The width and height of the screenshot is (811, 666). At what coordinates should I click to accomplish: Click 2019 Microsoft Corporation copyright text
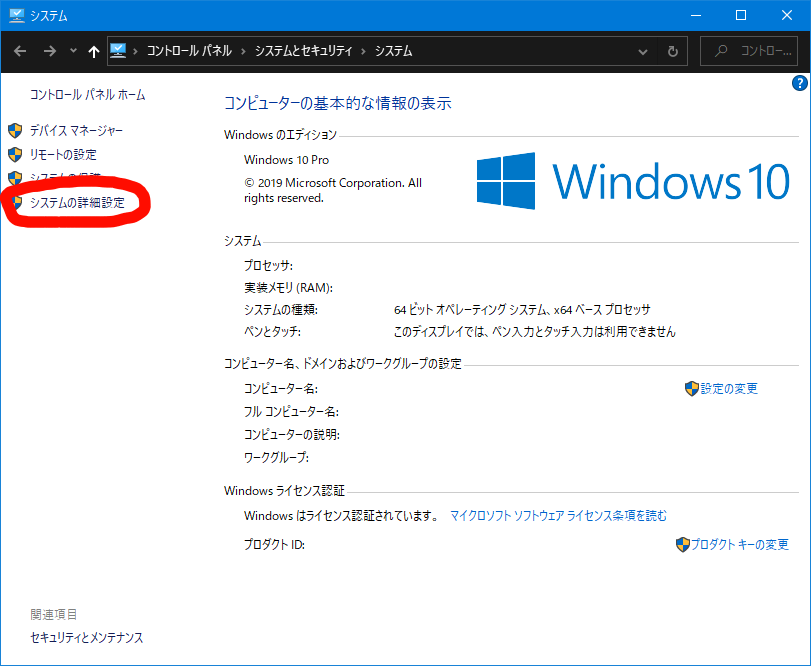click(333, 190)
